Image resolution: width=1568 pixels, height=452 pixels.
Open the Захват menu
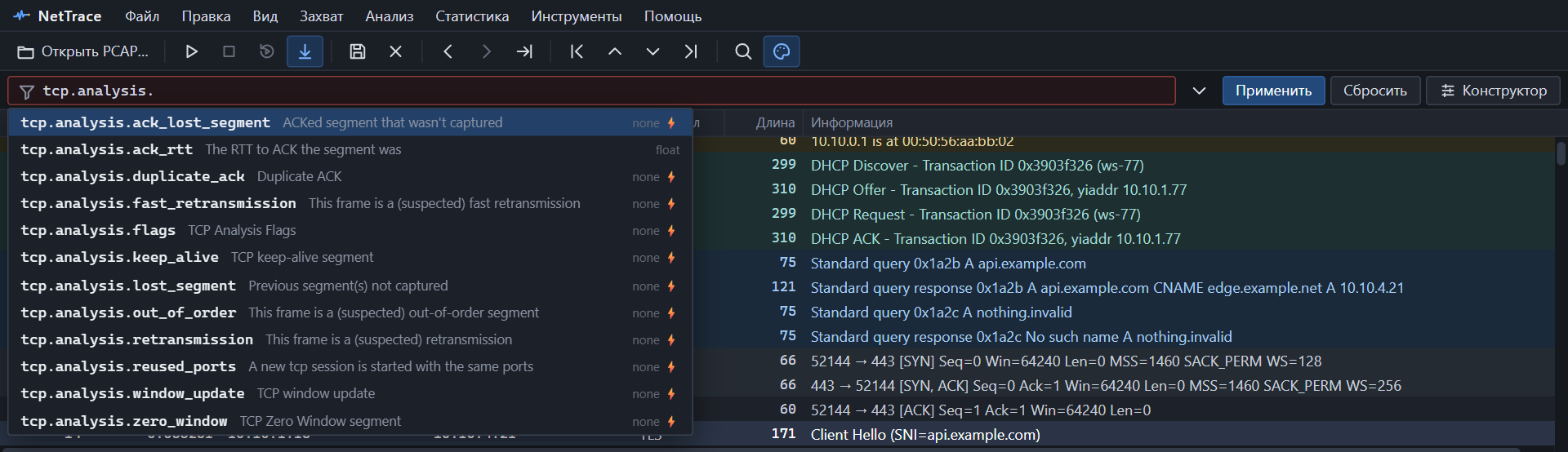322,16
